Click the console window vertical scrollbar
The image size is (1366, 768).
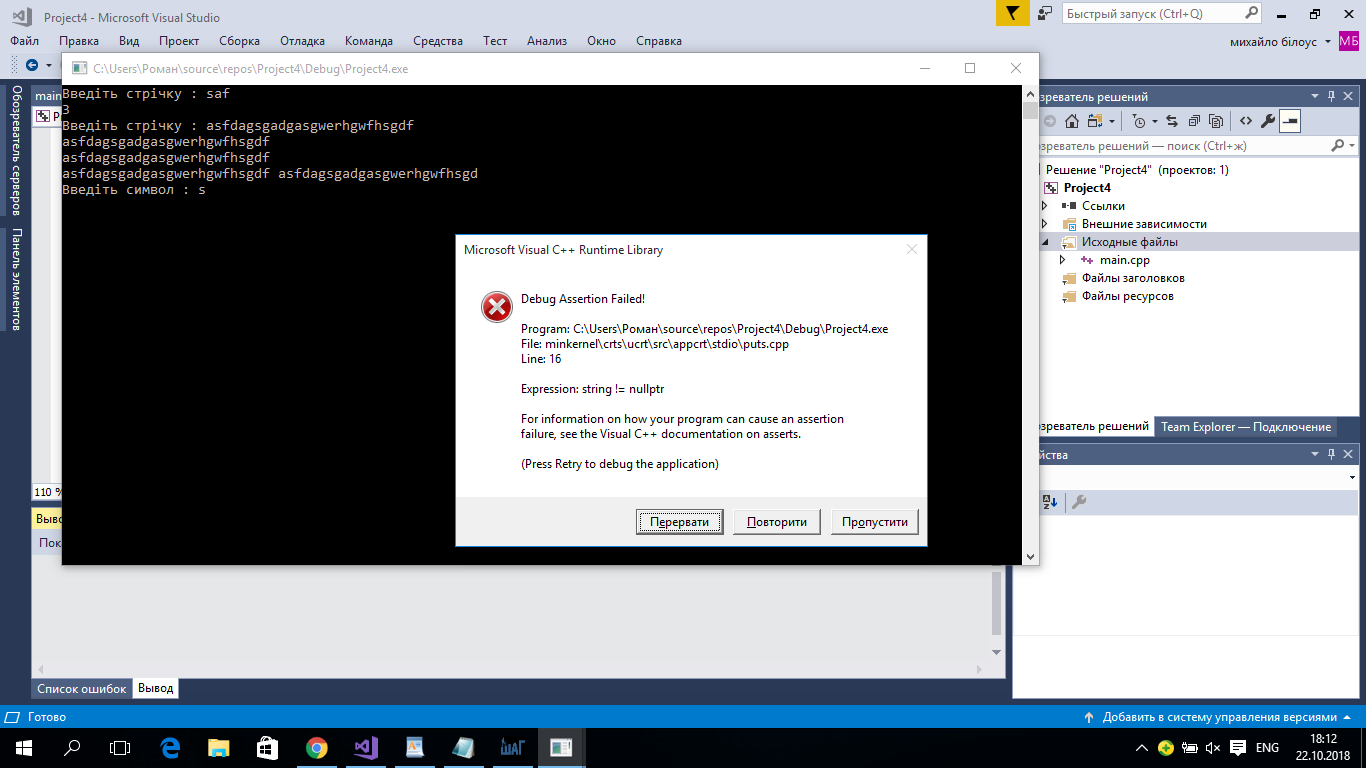coord(1030,330)
